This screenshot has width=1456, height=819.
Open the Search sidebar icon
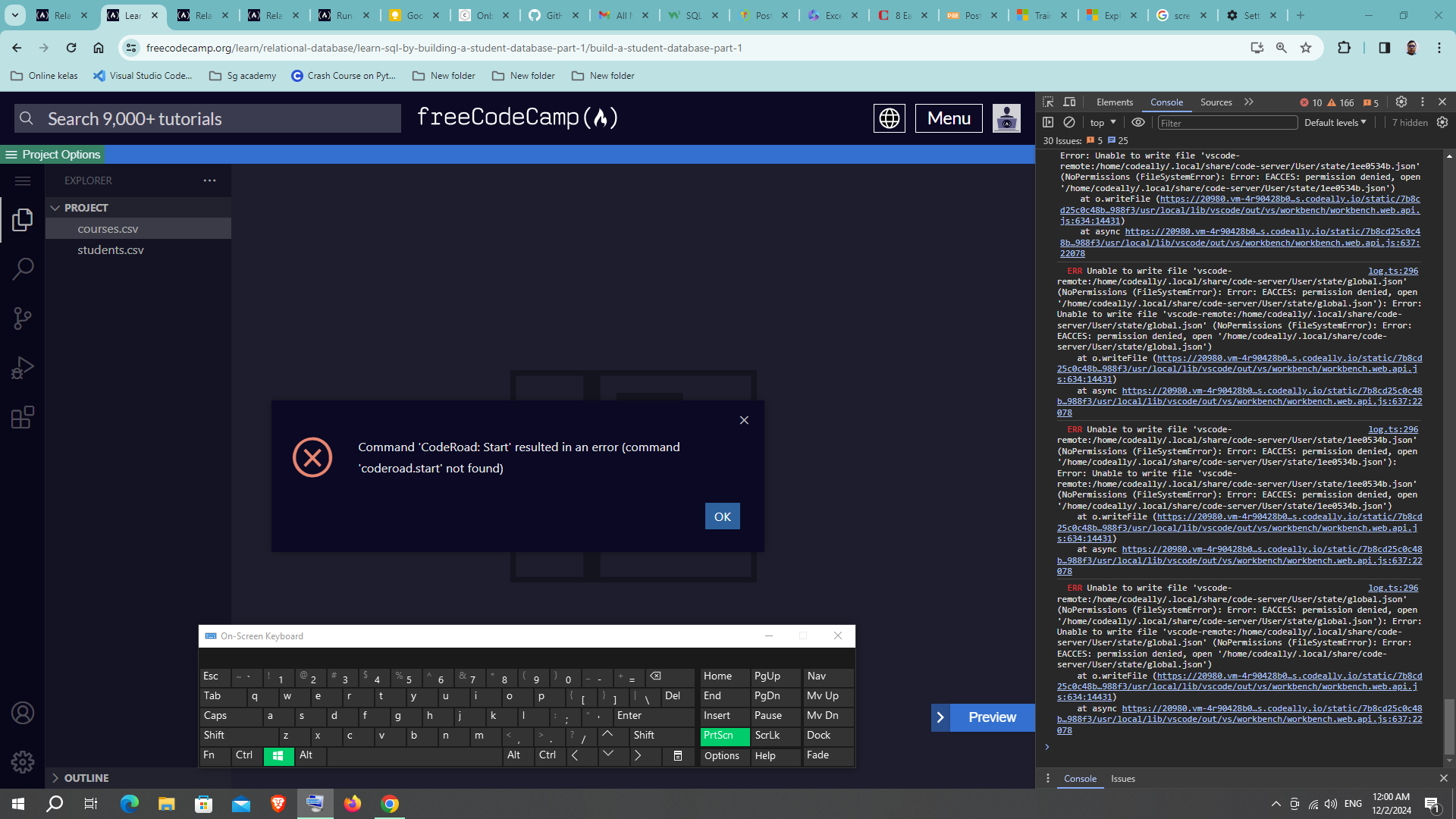[x=23, y=268]
